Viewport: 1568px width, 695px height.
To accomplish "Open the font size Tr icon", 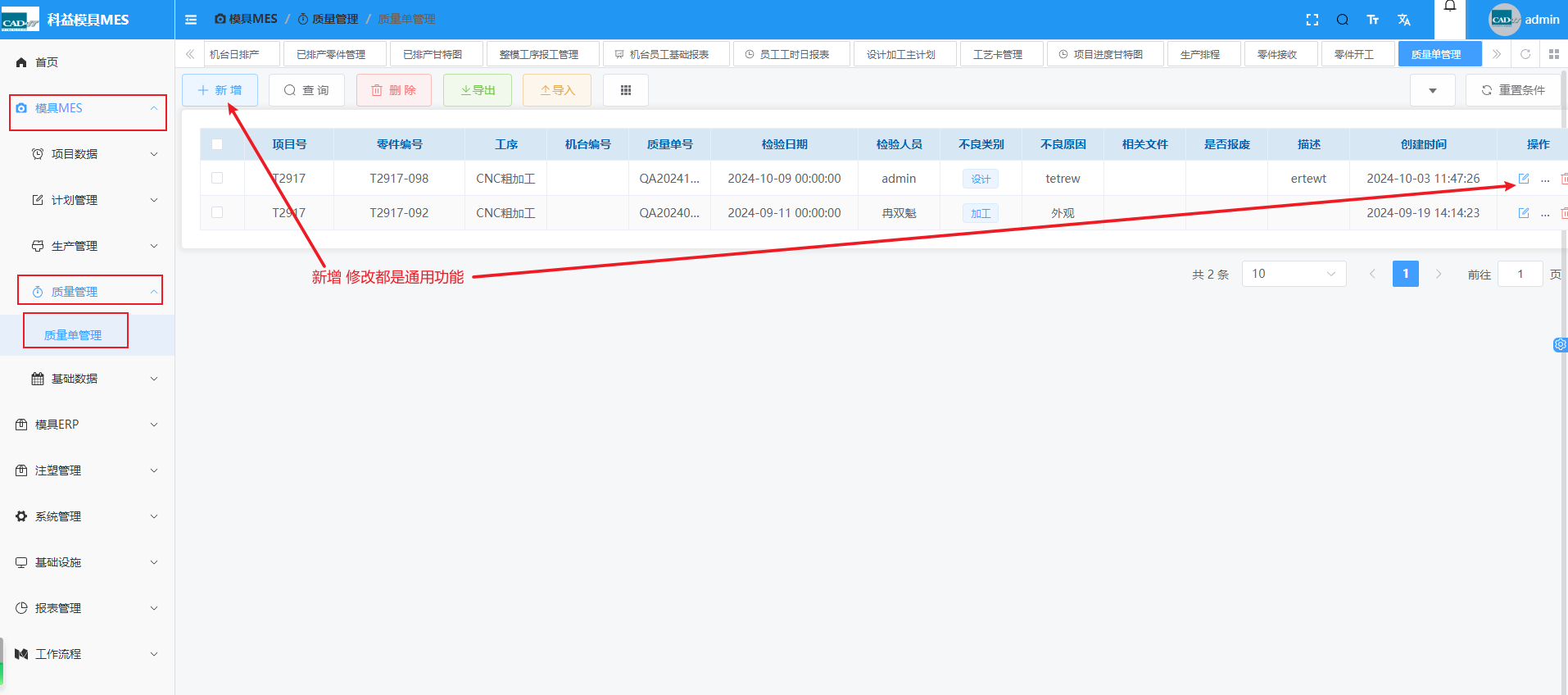I will [x=1373, y=20].
